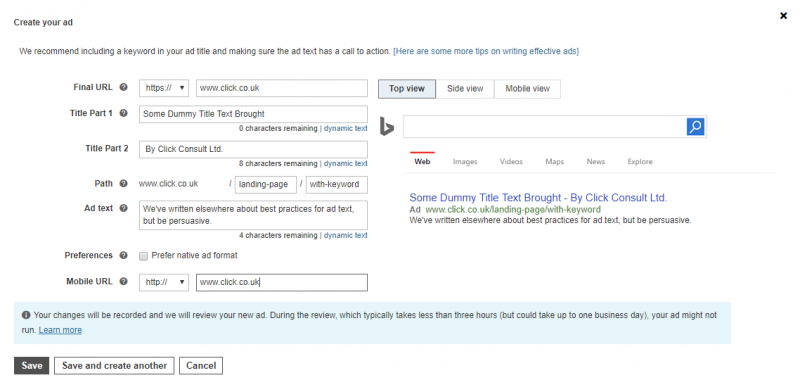Click the landing-page path field
This screenshot has height=392, width=800.
click(x=265, y=185)
